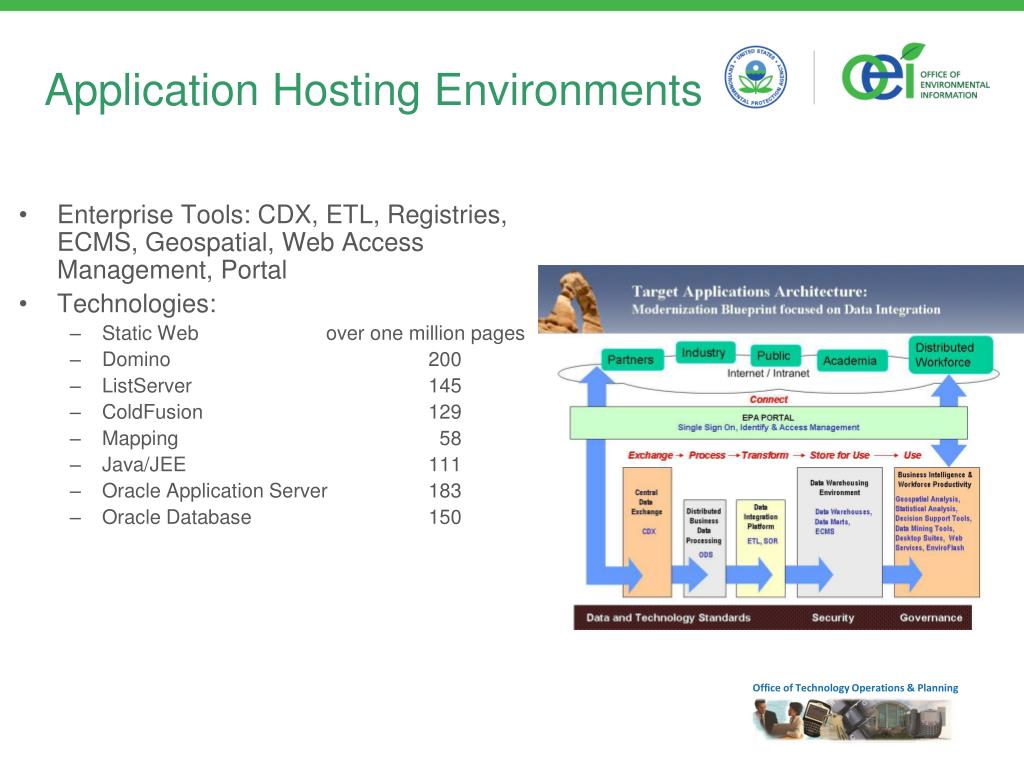Click the red 'Store for Use' label
This screenshot has width=1024, height=768.
839,455
